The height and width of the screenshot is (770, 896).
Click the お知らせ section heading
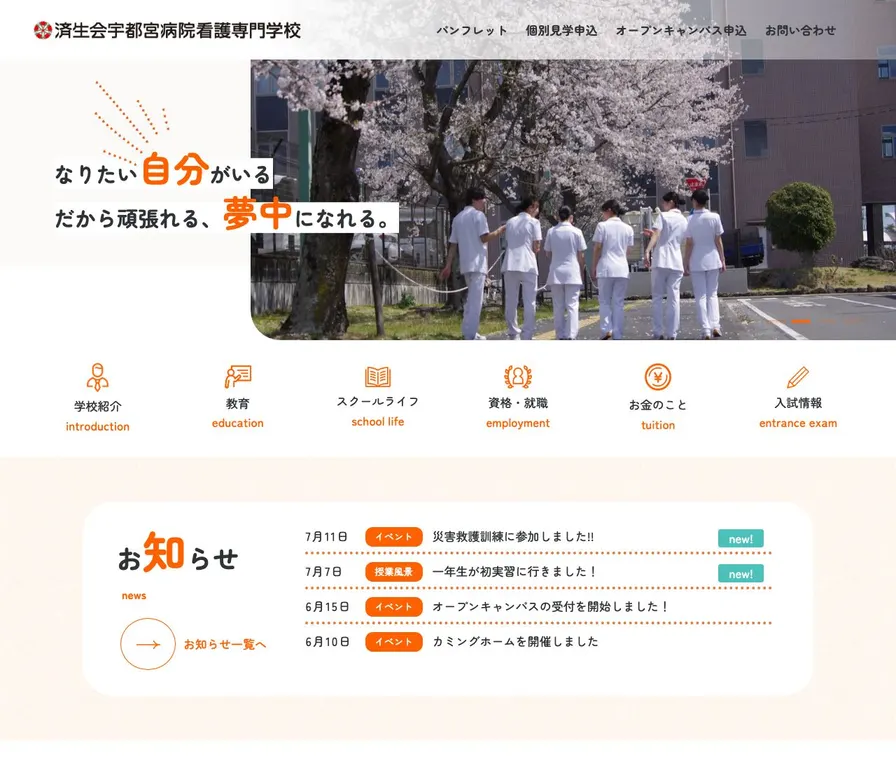pos(178,553)
